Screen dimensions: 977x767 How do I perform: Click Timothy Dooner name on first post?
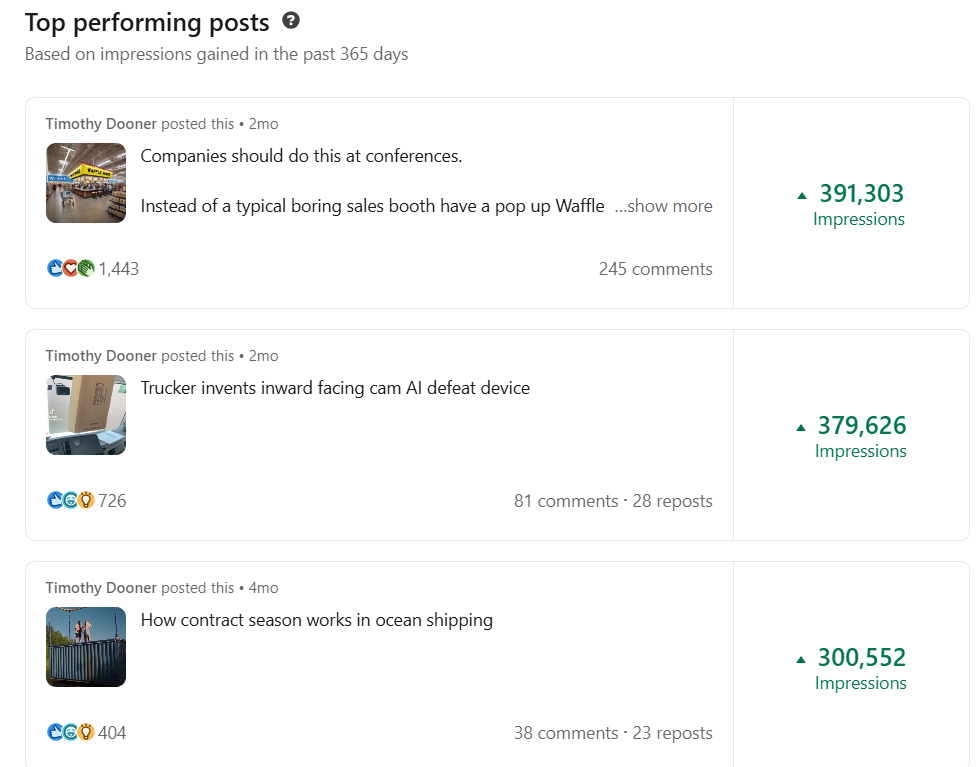click(x=101, y=124)
